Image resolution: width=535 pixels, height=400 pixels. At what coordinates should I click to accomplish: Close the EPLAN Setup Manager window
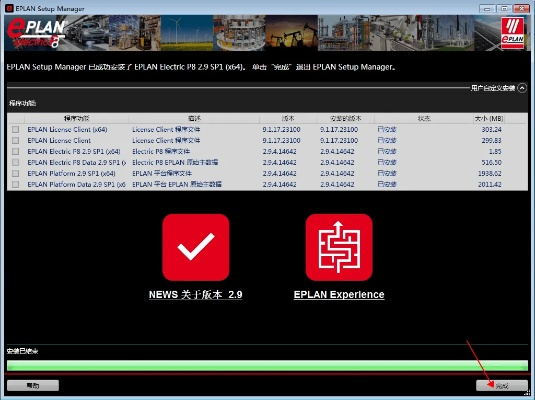point(521,8)
